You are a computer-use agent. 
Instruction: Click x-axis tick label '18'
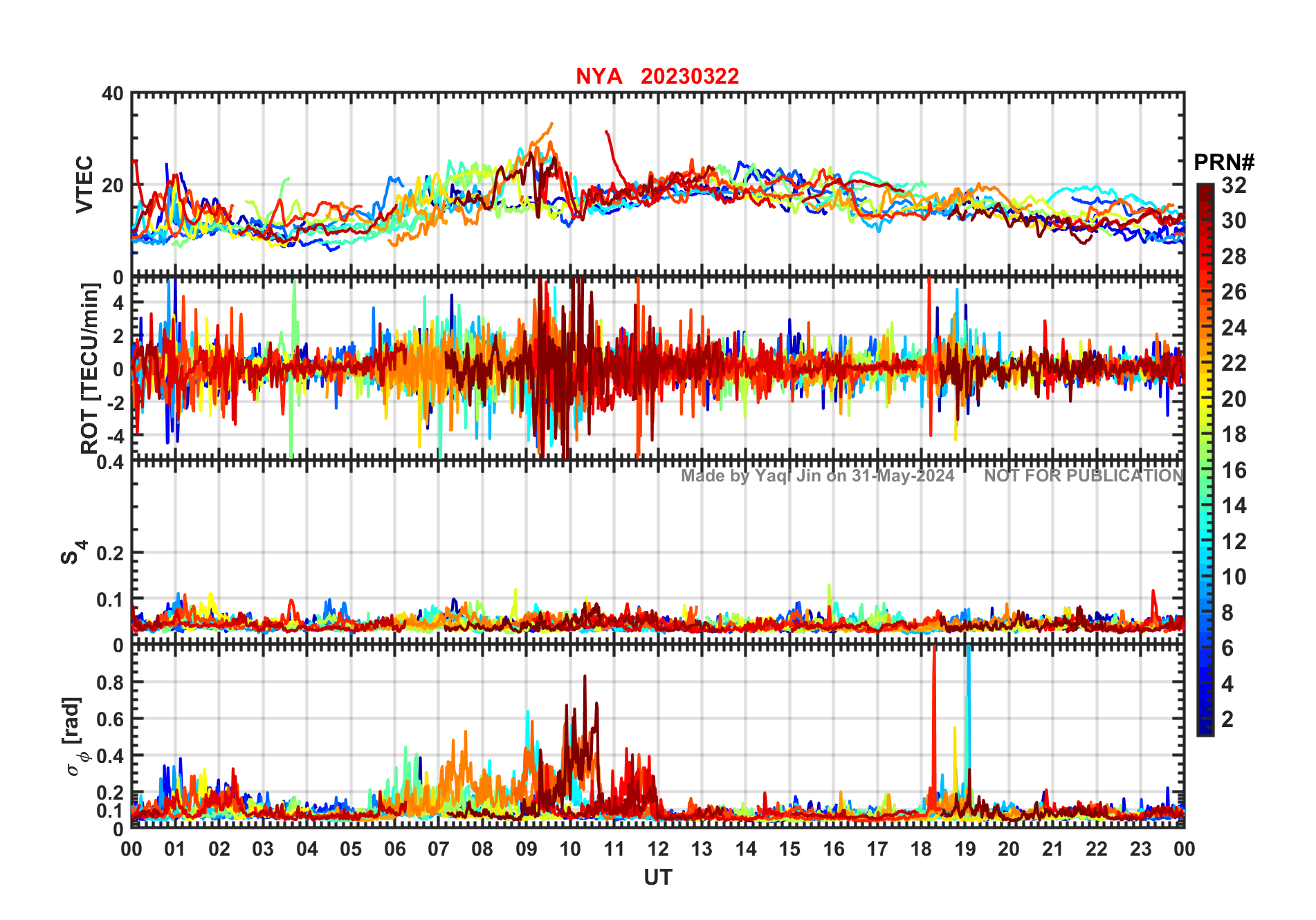pyautogui.click(x=921, y=849)
